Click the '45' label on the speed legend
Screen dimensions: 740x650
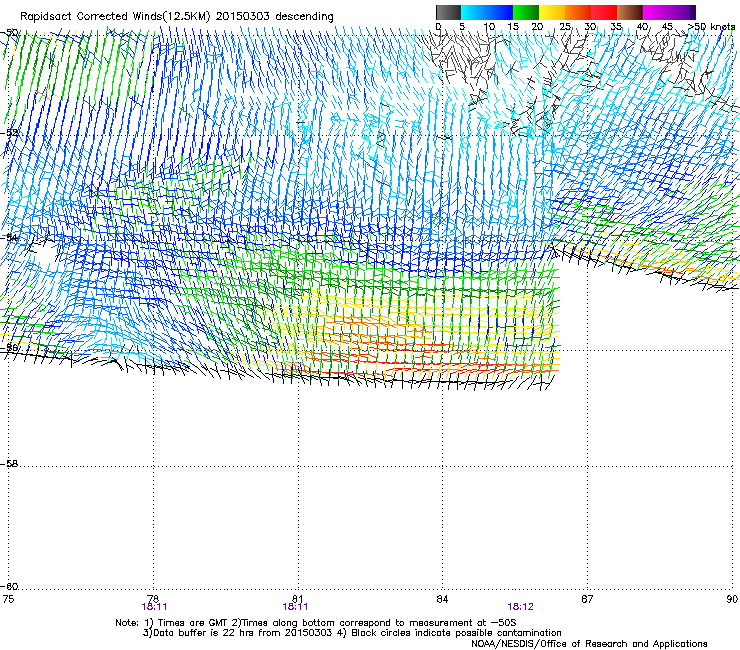[667, 27]
